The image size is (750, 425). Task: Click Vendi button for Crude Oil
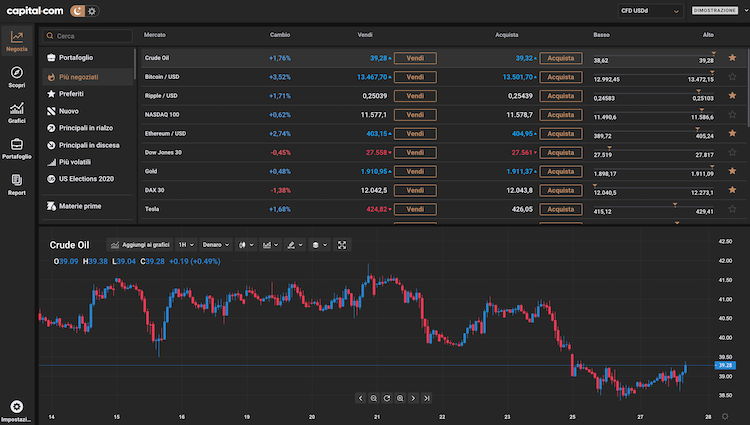pos(415,58)
